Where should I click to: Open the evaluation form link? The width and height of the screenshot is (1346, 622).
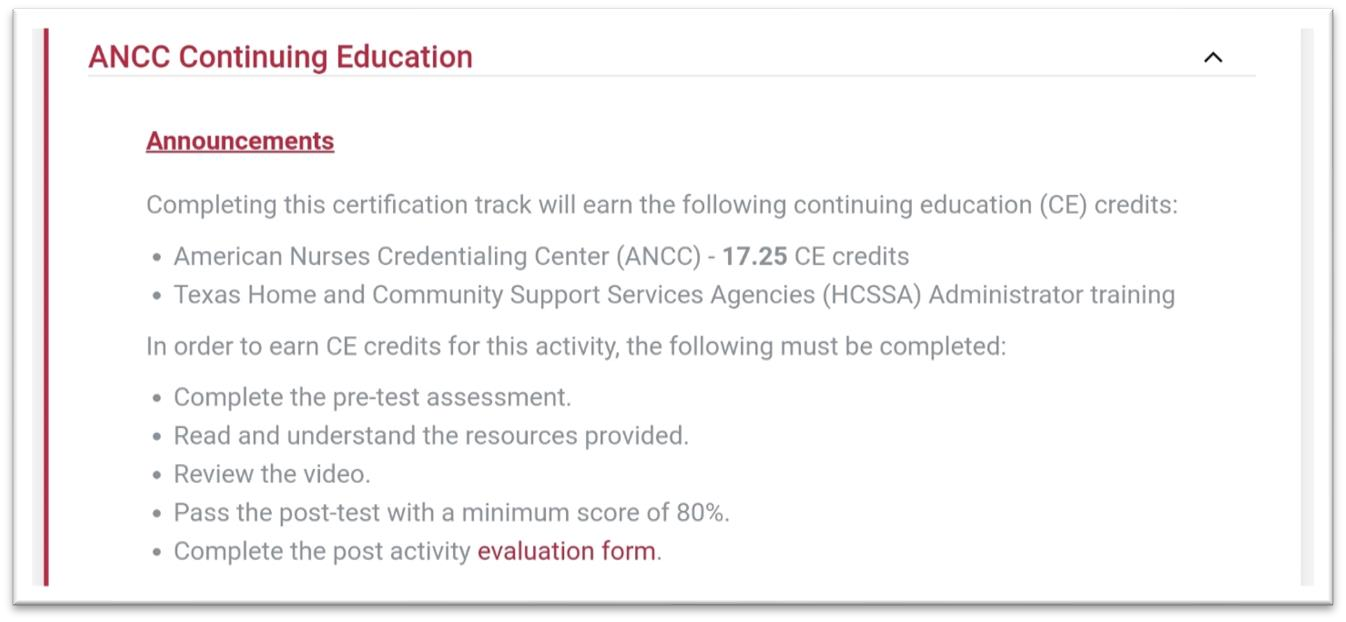(x=565, y=550)
